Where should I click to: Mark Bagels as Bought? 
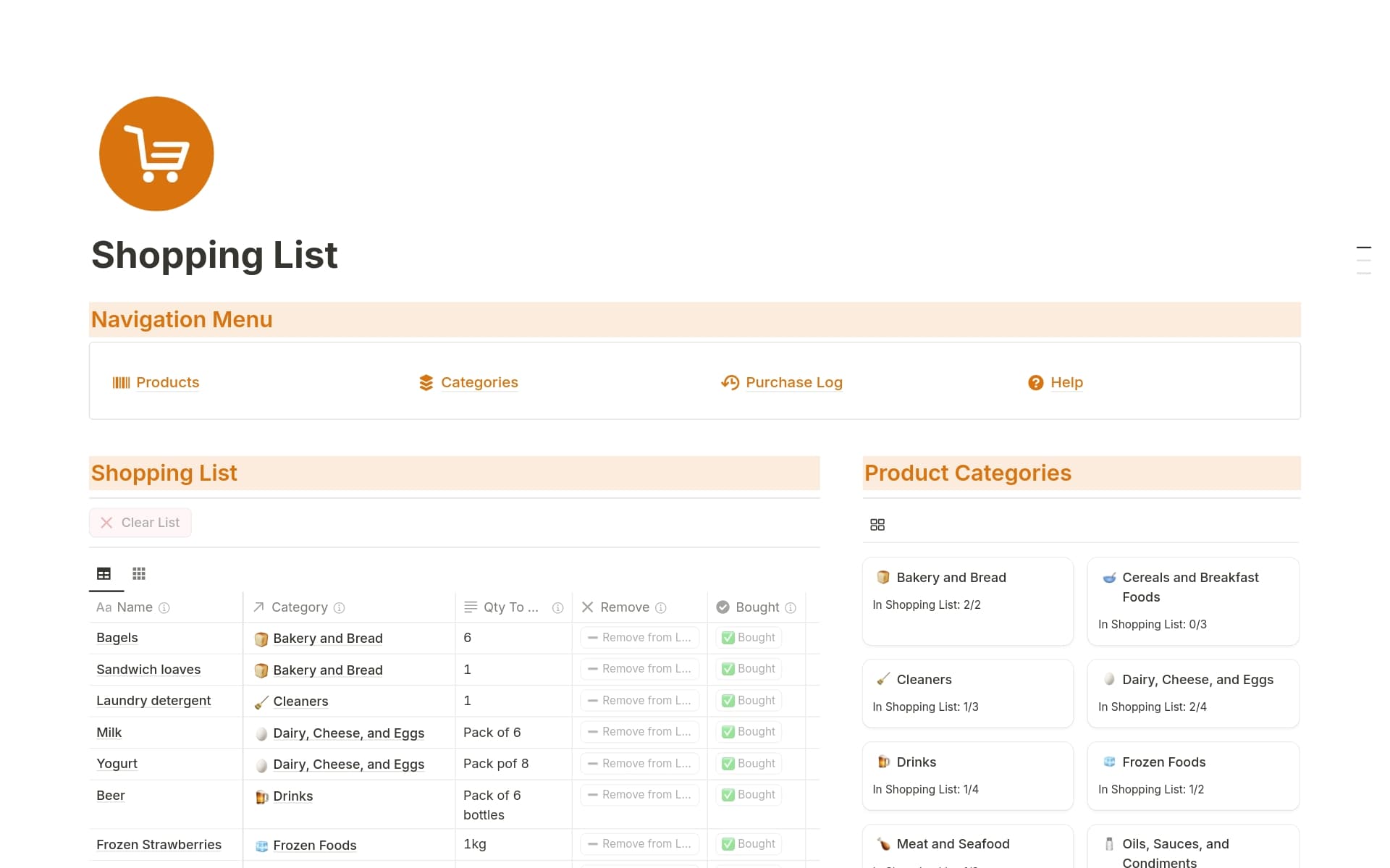tap(749, 638)
